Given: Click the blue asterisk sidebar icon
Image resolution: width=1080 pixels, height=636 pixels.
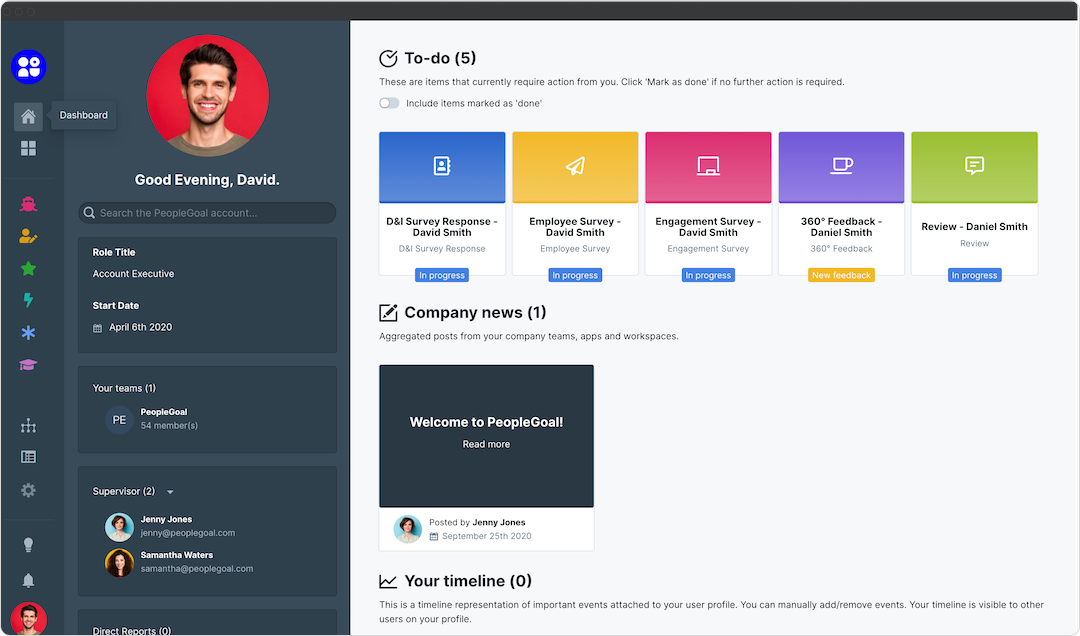Looking at the screenshot, I should (x=28, y=333).
